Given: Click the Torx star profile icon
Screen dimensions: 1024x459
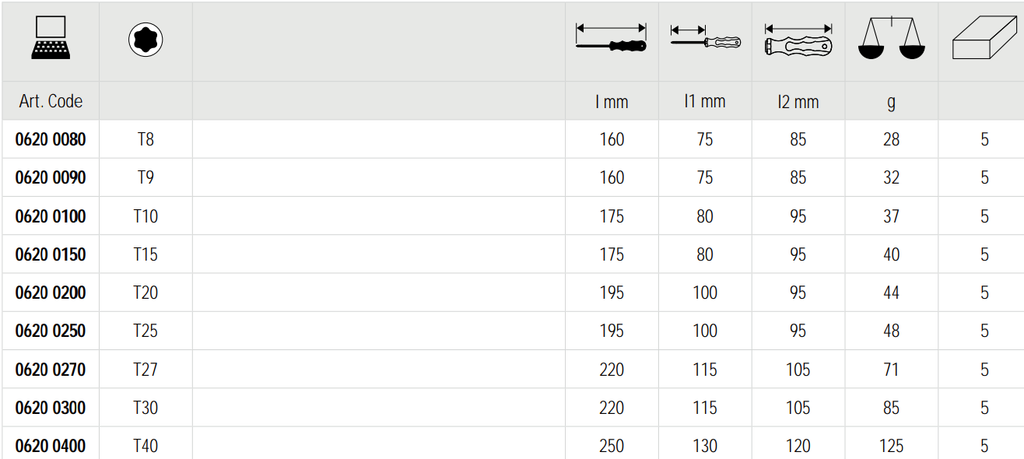Looking at the screenshot, I should pos(146,40).
